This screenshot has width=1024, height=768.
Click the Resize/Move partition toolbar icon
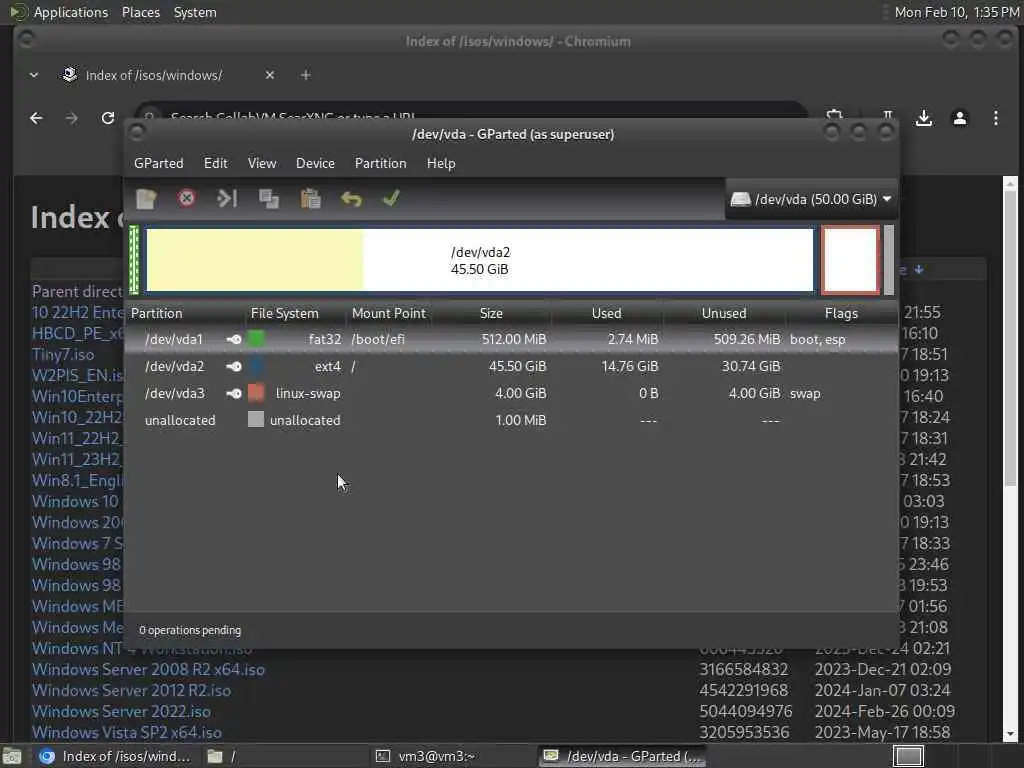227,198
